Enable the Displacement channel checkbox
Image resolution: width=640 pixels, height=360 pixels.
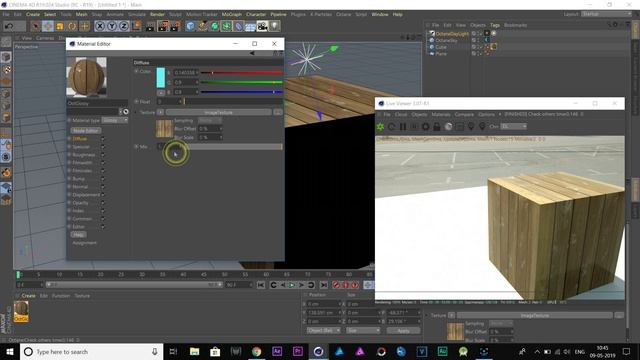click(x=103, y=195)
